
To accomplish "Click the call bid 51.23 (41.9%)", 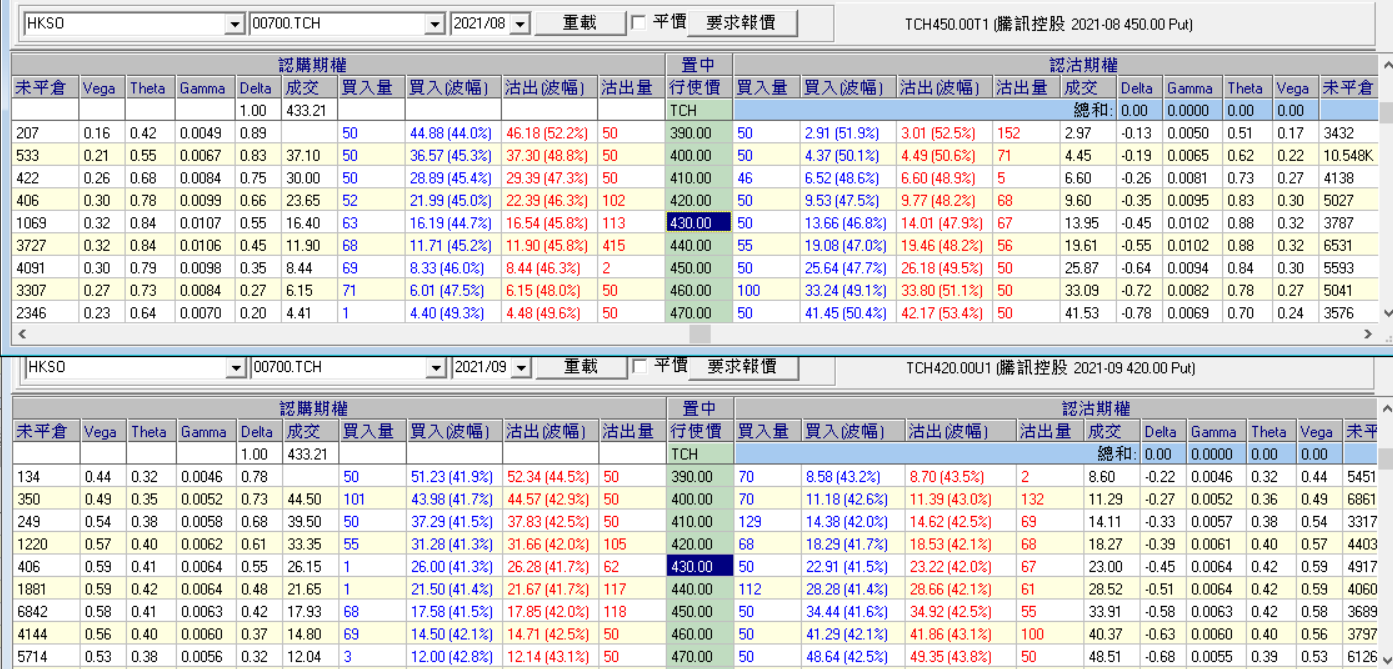I will click(x=448, y=477).
